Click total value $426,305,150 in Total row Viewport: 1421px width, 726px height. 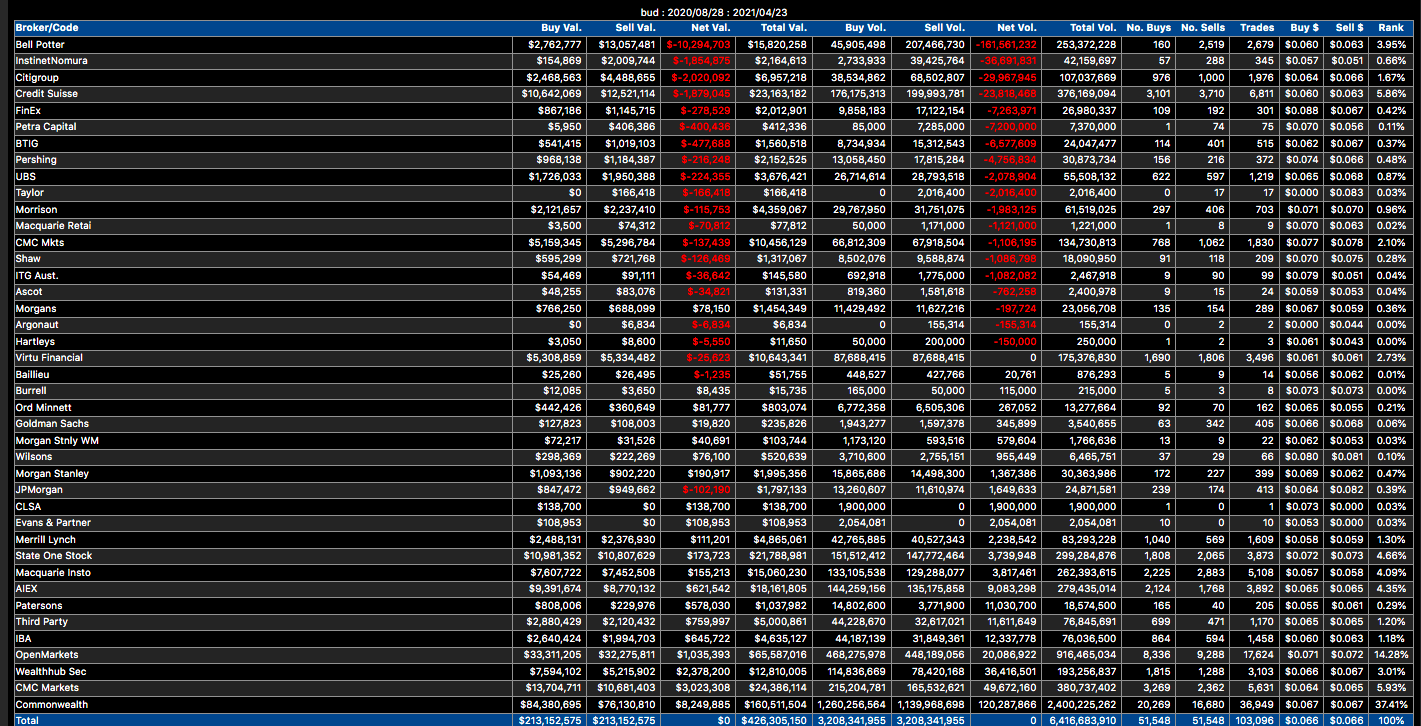pos(776,720)
